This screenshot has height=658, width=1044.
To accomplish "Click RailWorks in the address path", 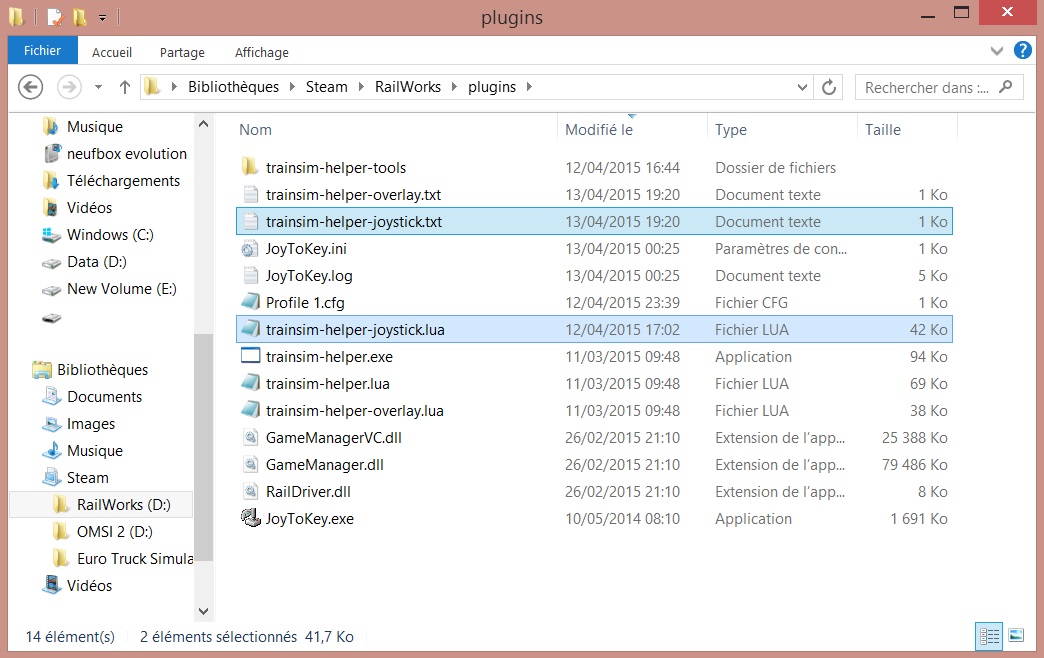I will (x=407, y=87).
